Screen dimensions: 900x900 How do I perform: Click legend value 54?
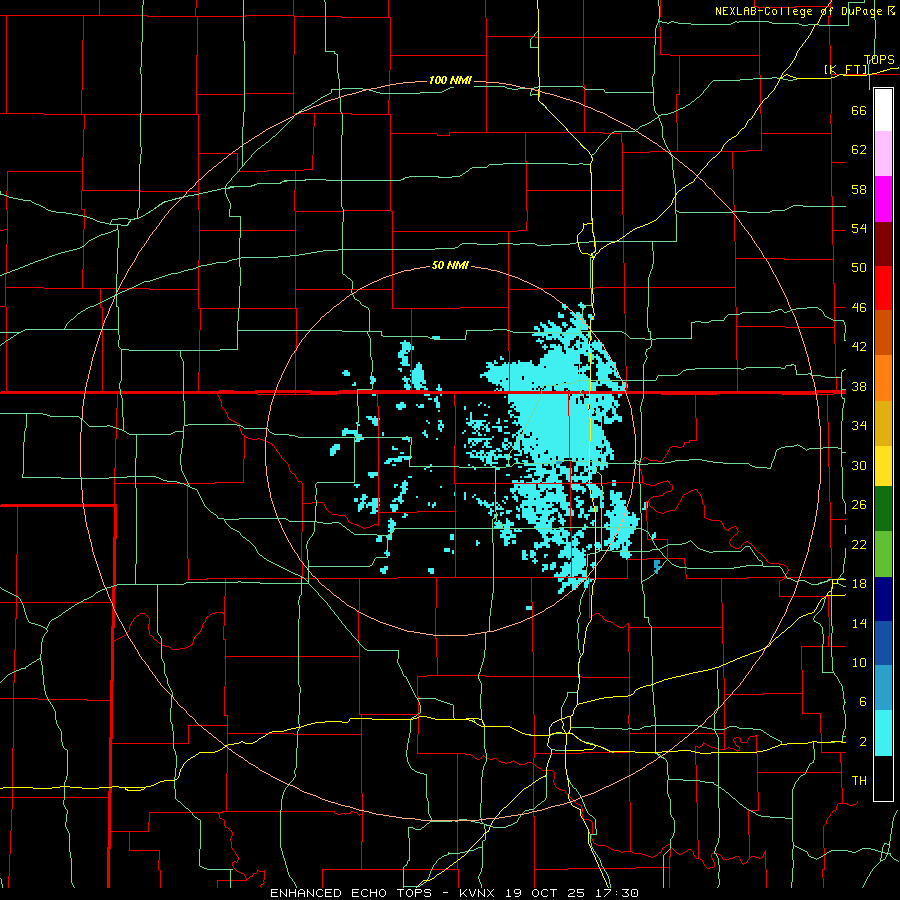pos(859,228)
